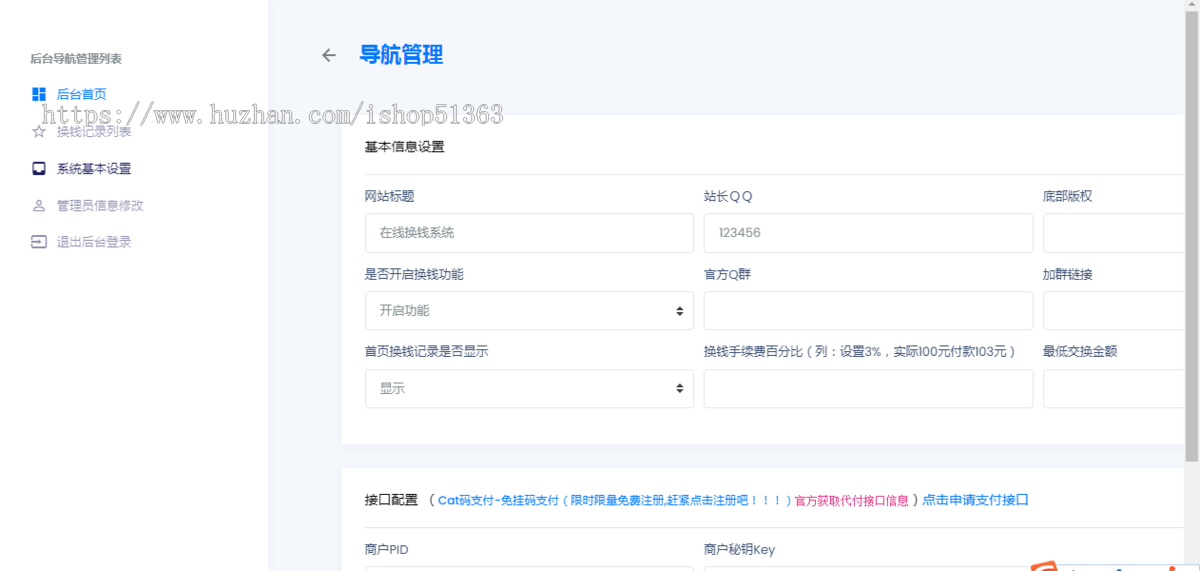Click the logout icon next to 退出后台登录
The width and height of the screenshot is (1200, 571).
click(39, 241)
